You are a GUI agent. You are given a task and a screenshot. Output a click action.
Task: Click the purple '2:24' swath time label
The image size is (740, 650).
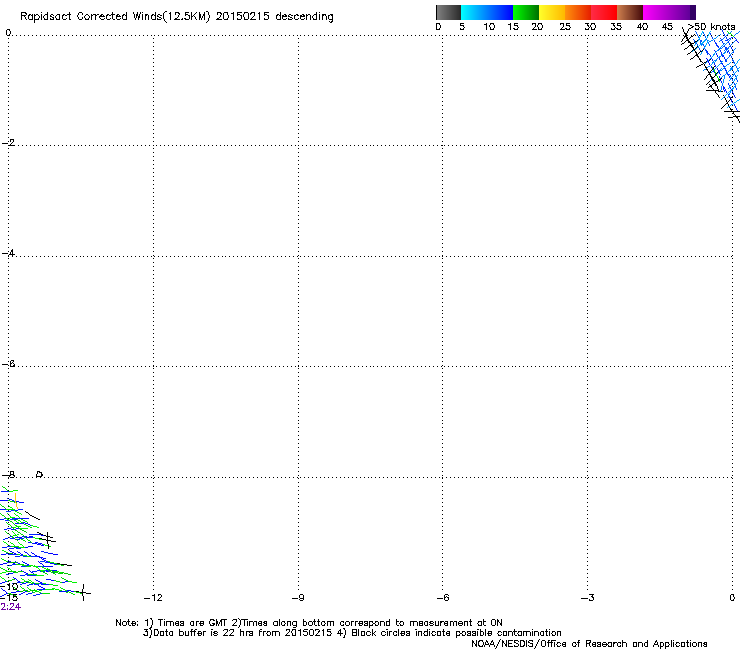[10, 607]
